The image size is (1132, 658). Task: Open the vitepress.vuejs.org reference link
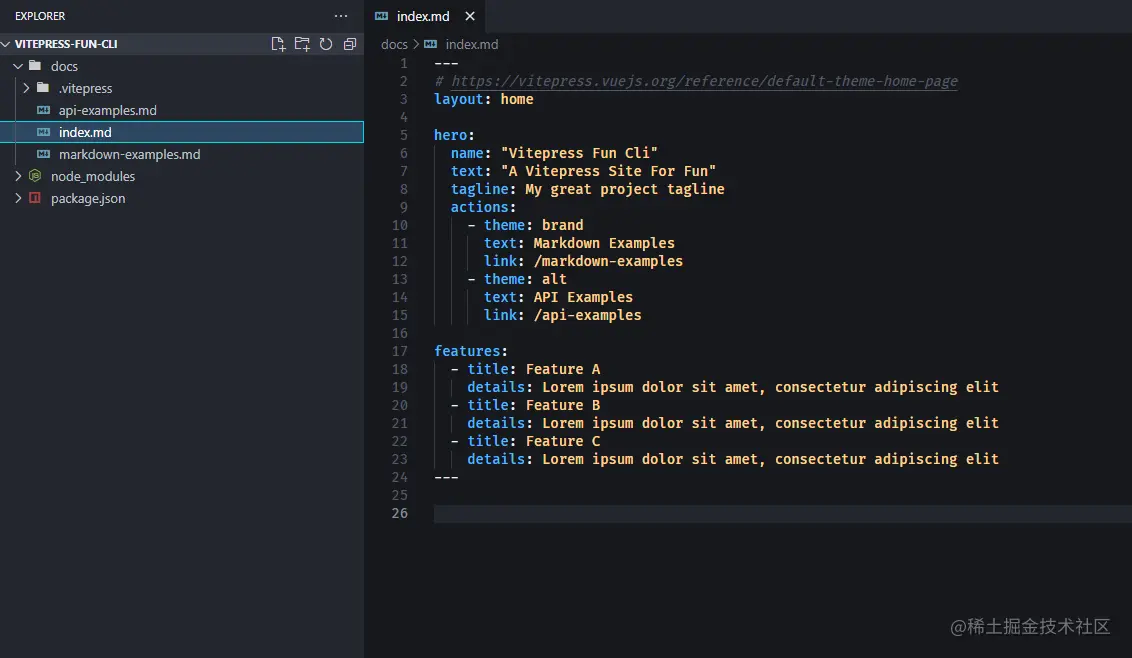pyautogui.click(x=705, y=81)
